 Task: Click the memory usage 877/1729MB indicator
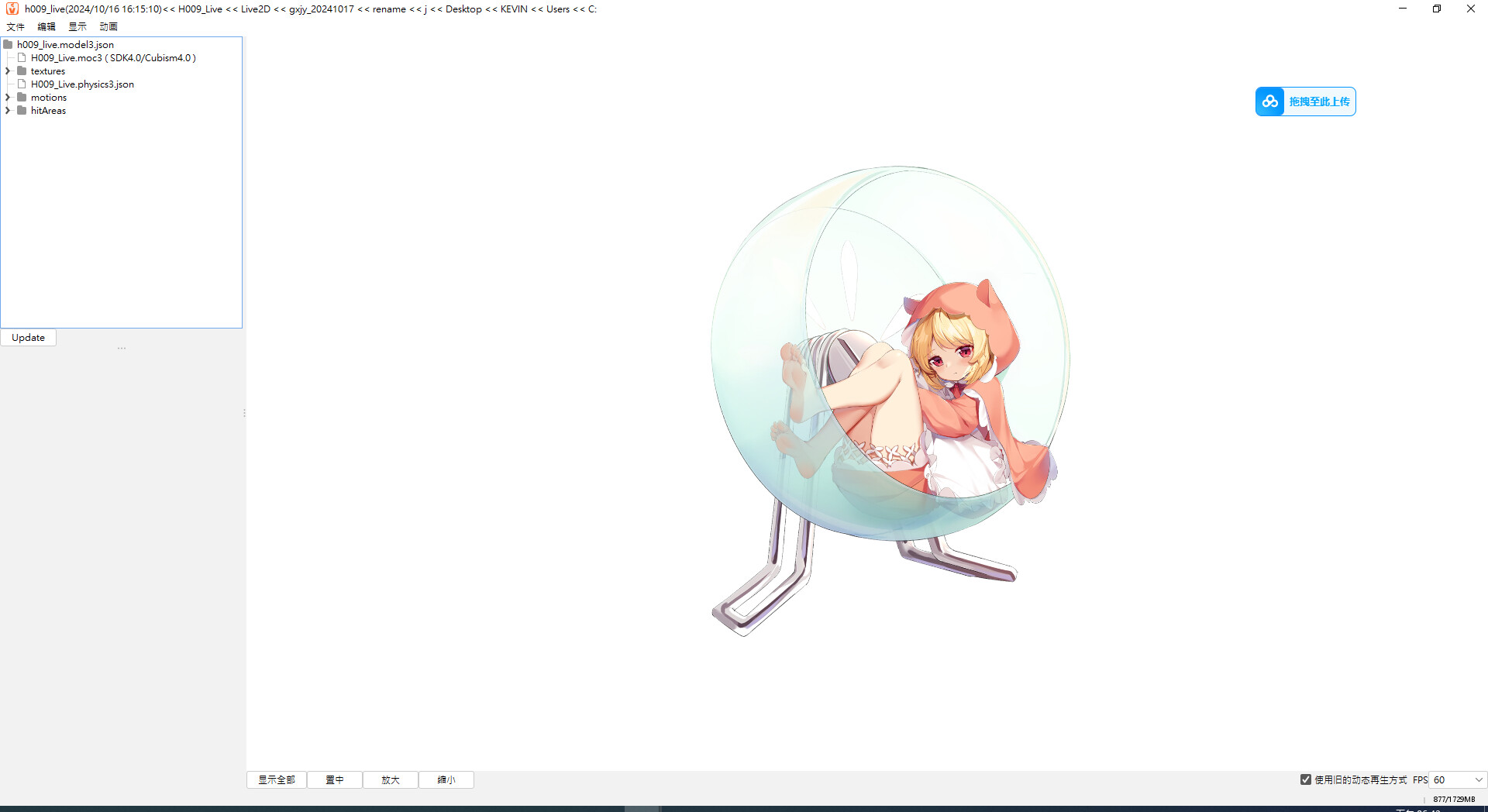[x=1455, y=800]
